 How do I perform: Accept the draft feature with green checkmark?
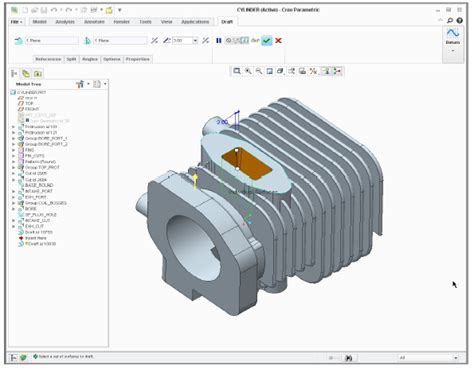pyautogui.click(x=266, y=41)
